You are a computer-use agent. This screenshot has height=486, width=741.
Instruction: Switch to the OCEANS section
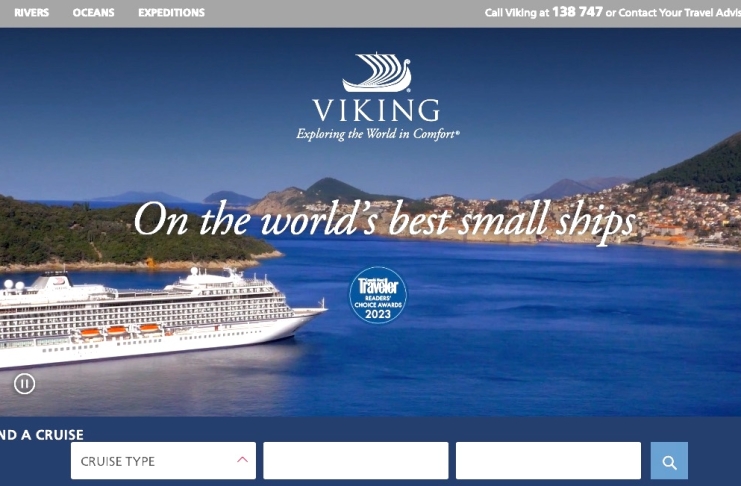[94, 13]
